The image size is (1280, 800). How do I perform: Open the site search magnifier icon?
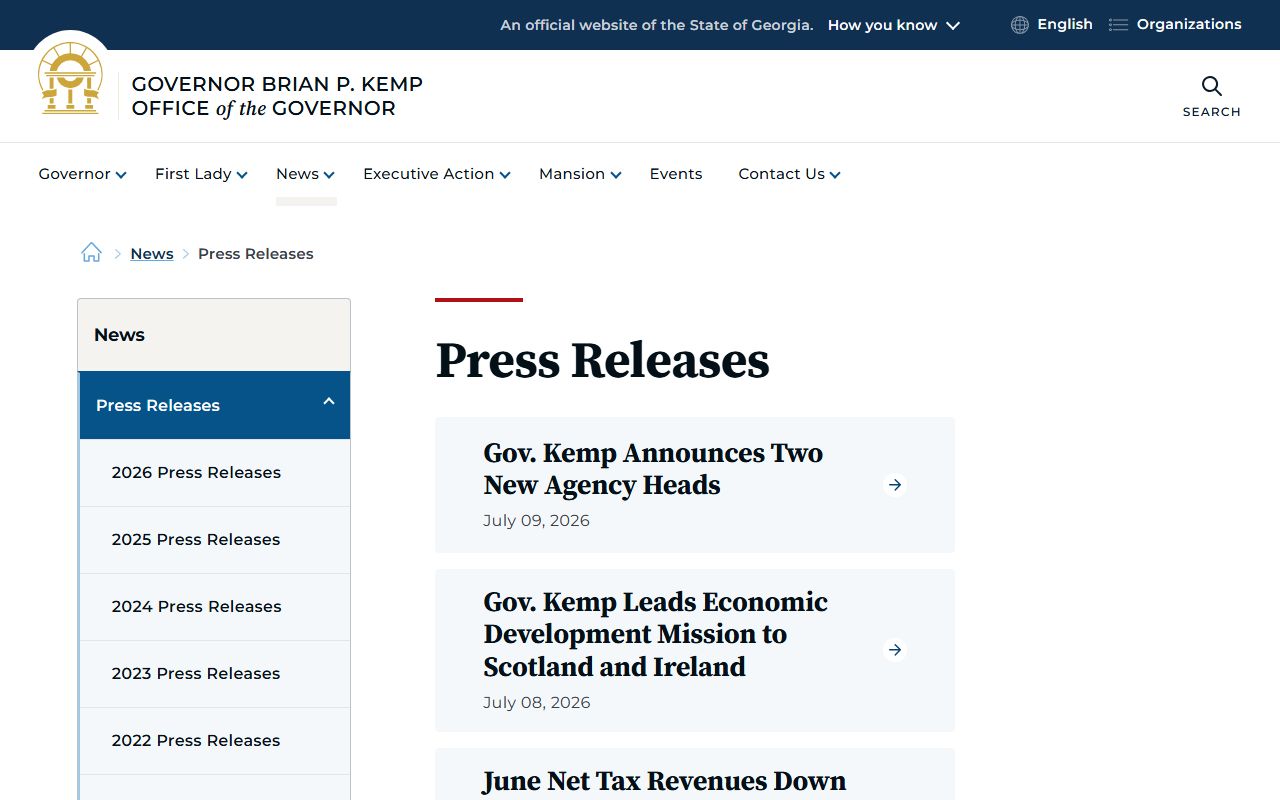[x=1211, y=86]
